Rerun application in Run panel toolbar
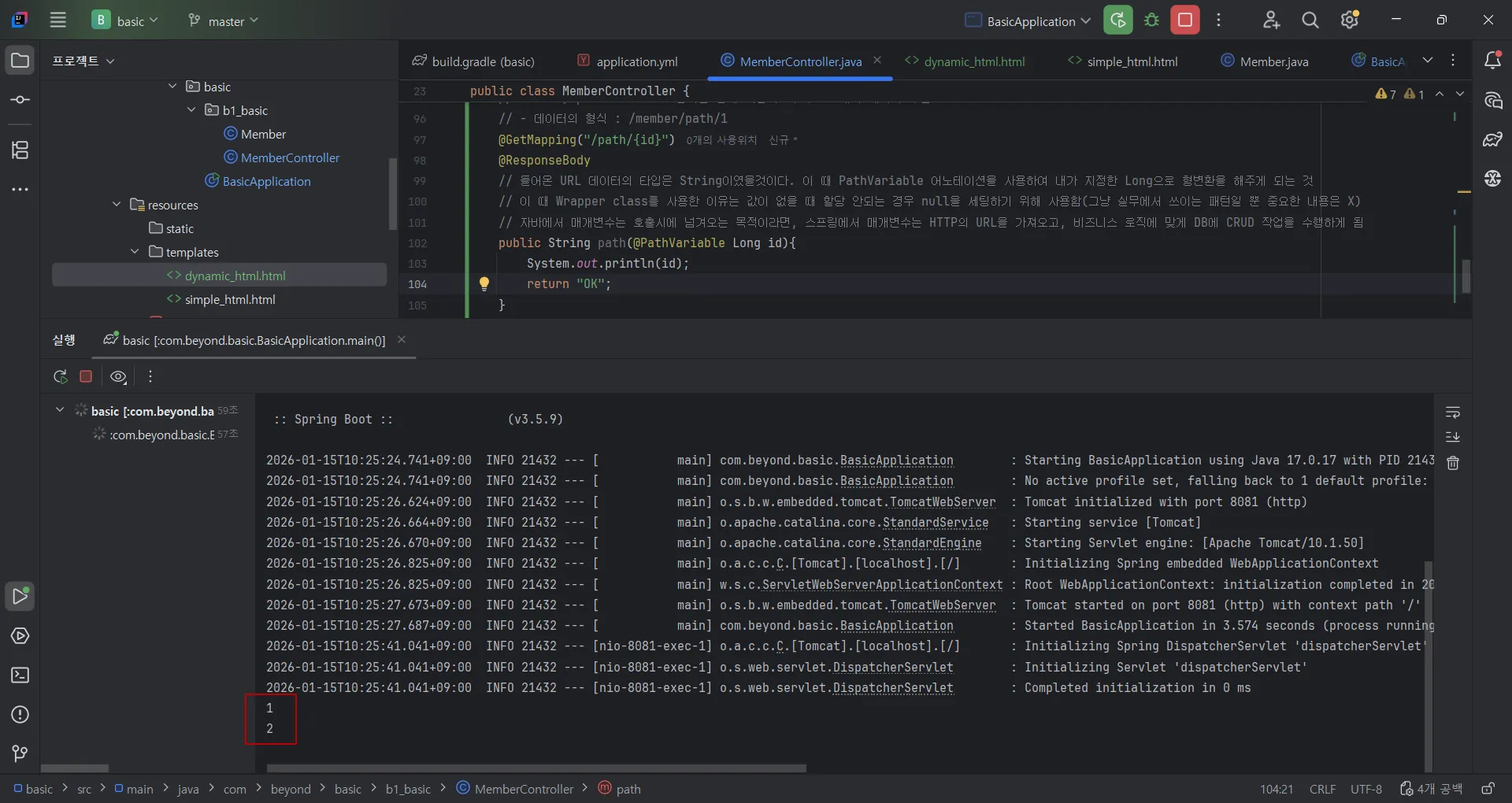Screen dimensions: 1512x803 (x=61, y=376)
